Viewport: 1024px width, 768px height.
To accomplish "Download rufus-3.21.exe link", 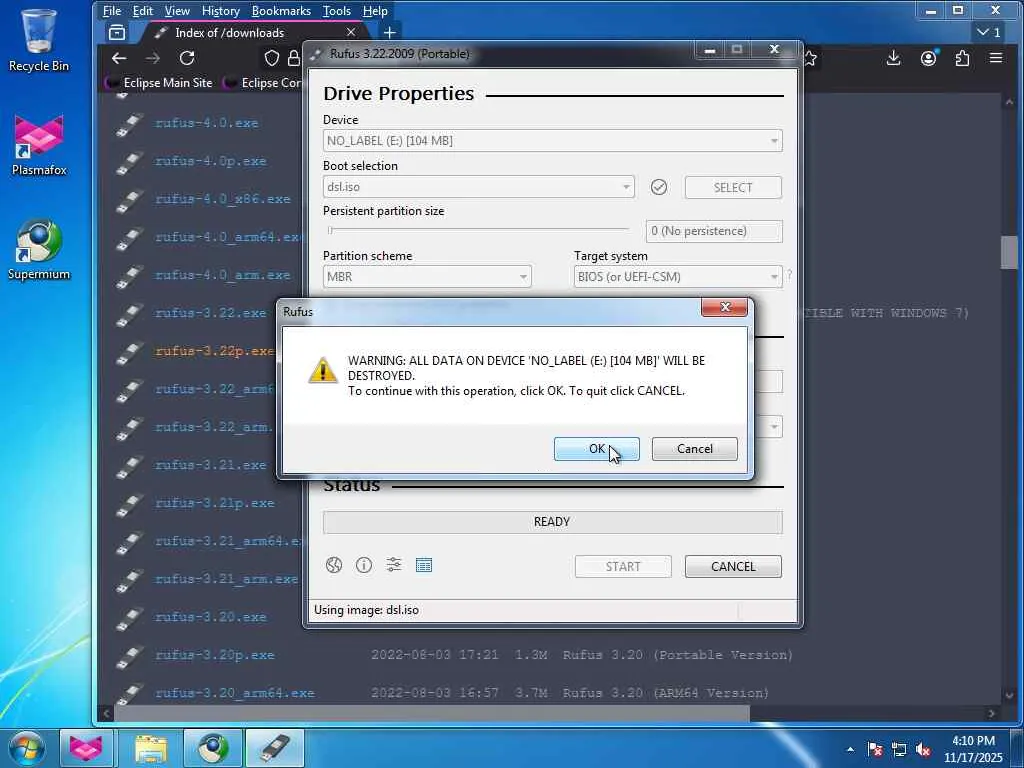I will tap(210, 465).
